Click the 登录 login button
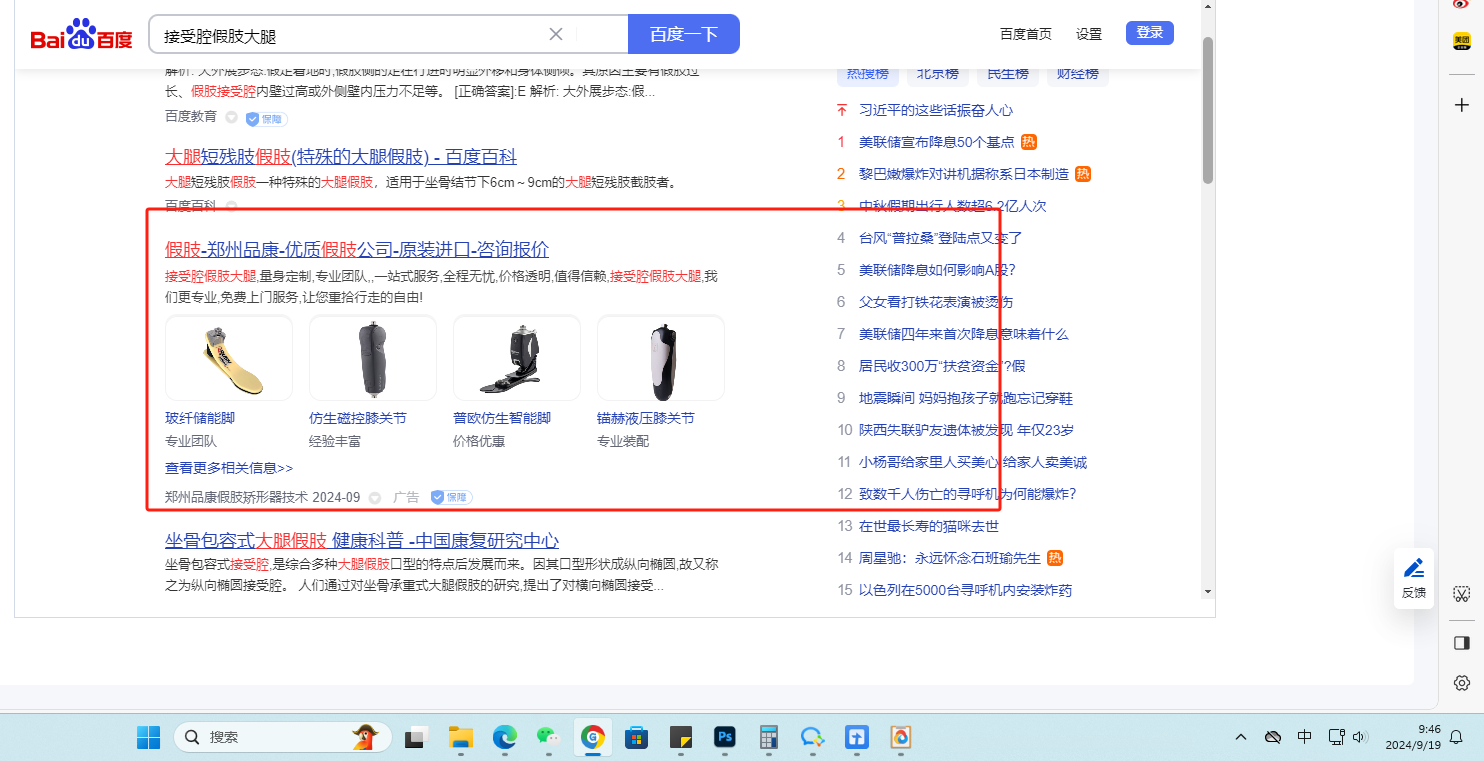Viewport: 1484px width, 761px height. tap(1149, 33)
